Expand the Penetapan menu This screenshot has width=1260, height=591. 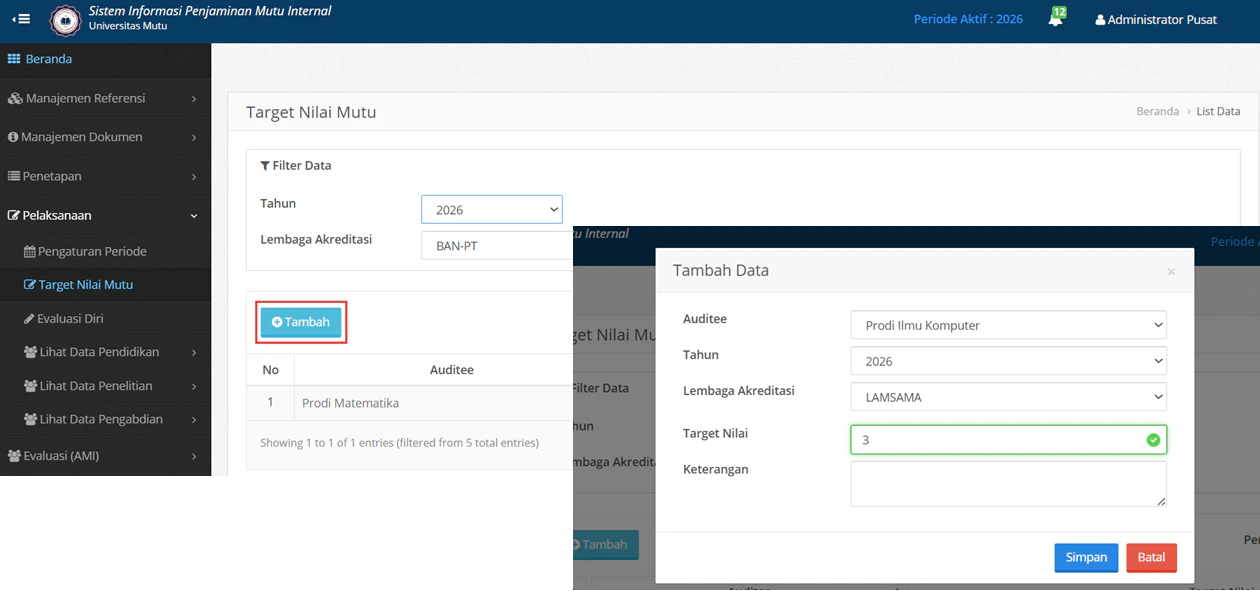(x=105, y=176)
